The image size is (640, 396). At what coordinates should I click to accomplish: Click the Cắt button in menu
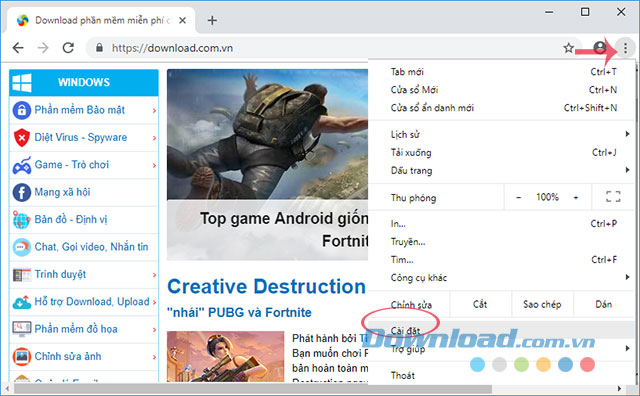tap(480, 304)
